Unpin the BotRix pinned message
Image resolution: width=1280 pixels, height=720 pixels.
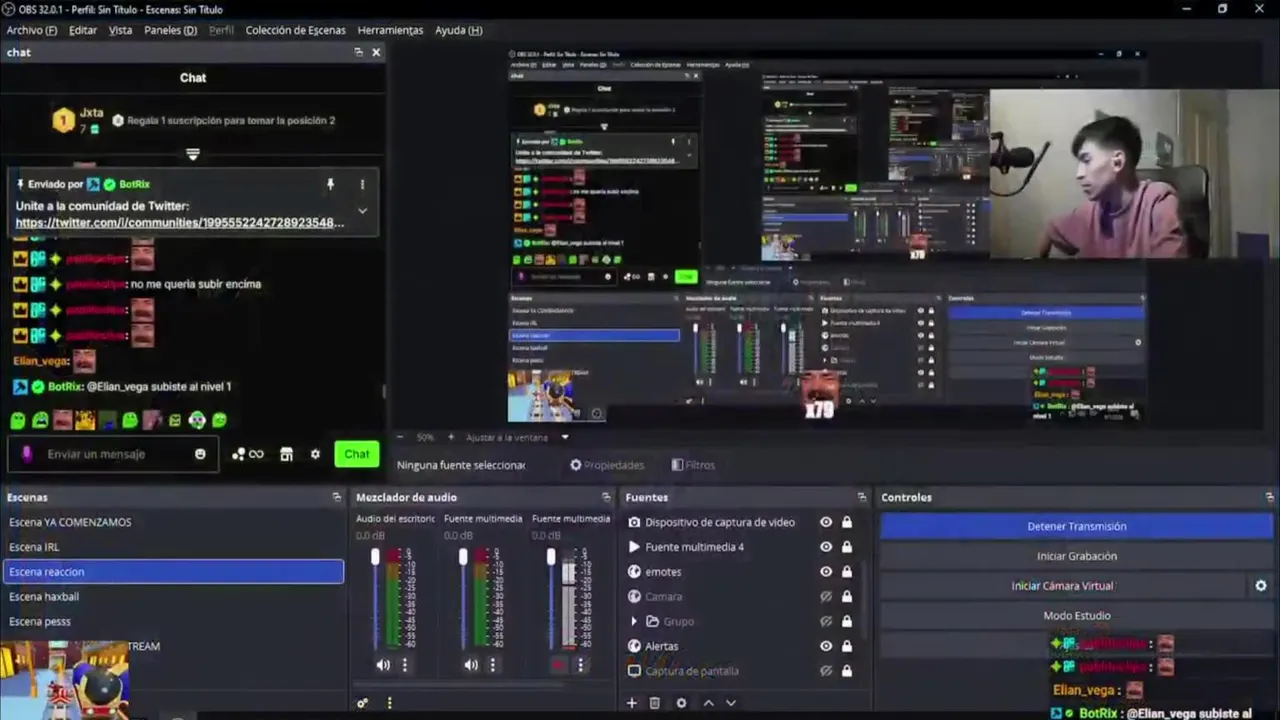pos(330,184)
